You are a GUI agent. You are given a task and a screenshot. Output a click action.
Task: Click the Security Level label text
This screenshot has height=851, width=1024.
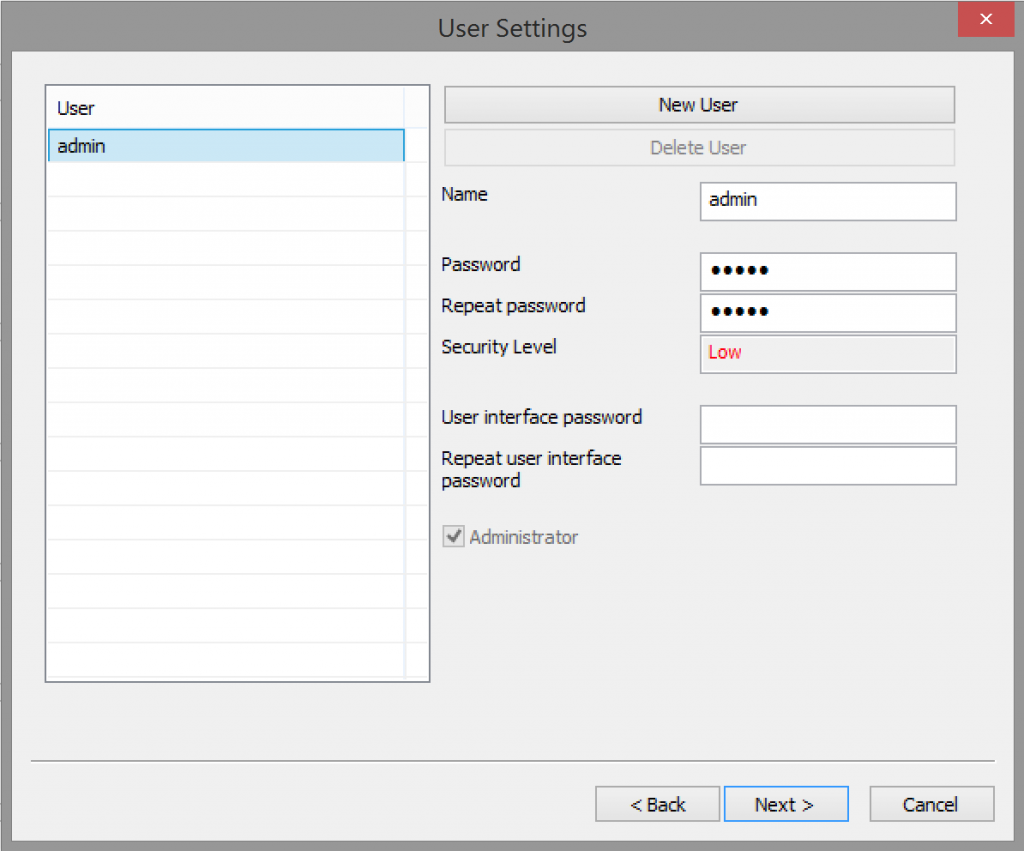point(499,347)
